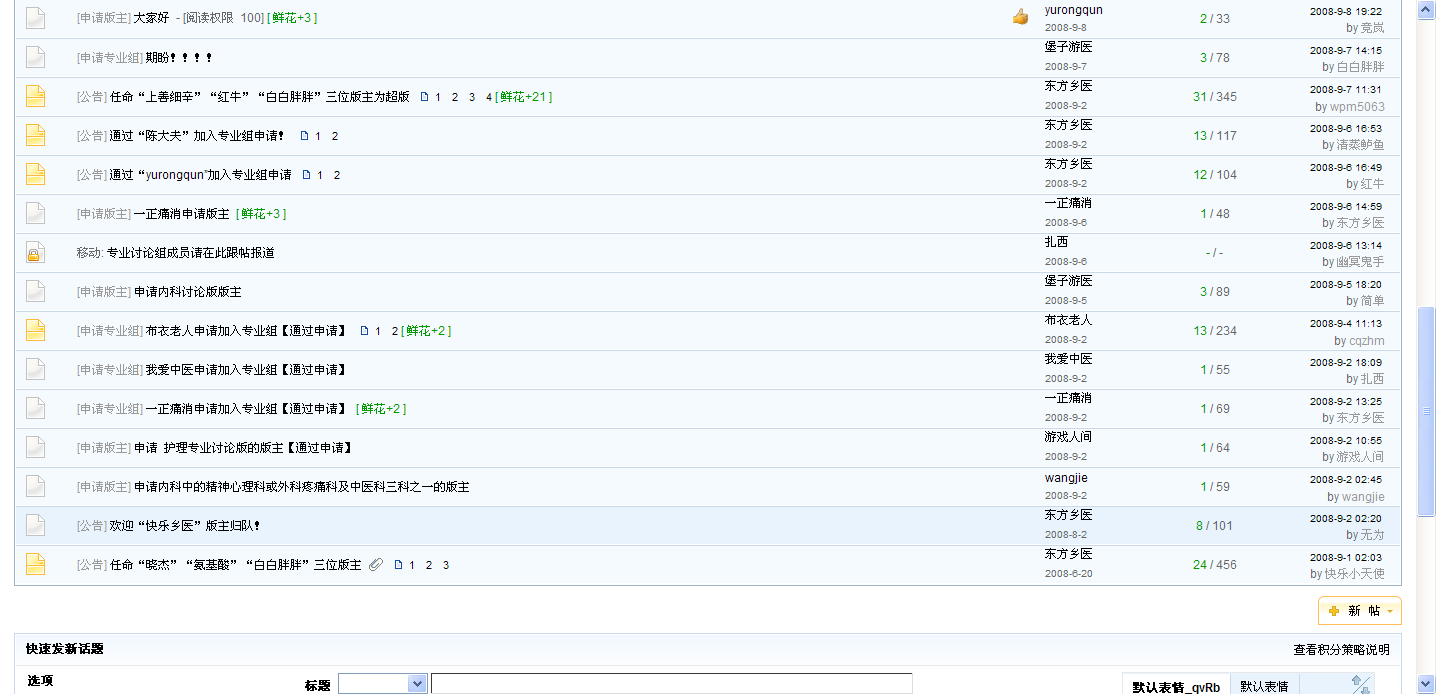The image size is (1436, 694).
Task: Go to page 4 of the 上善细辛 announcement
Action: coord(489,97)
